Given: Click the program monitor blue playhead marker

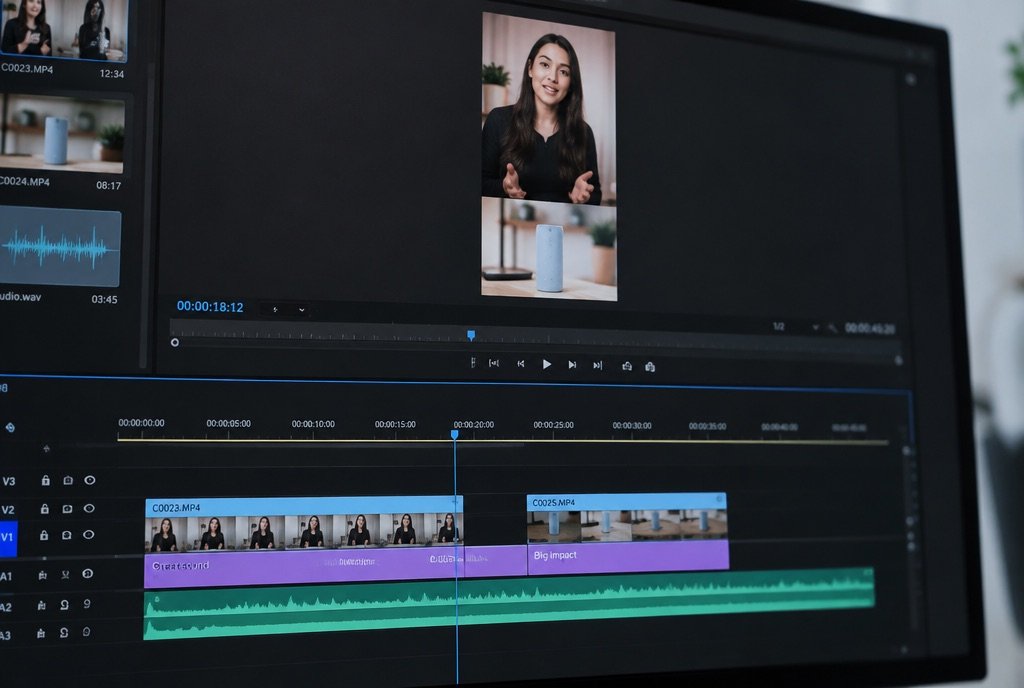Looking at the screenshot, I should pos(471,336).
